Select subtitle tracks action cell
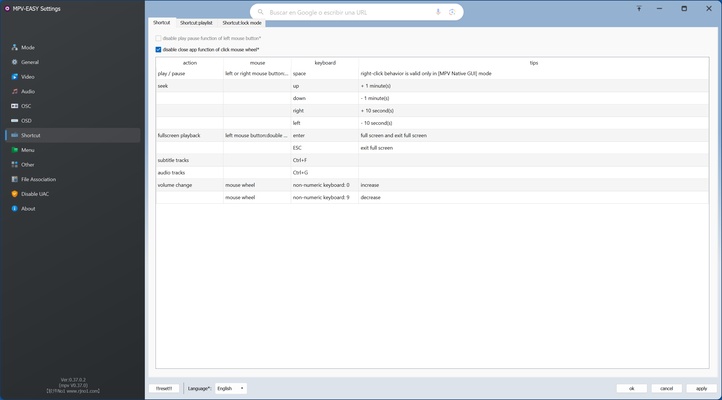 point(190,160)
